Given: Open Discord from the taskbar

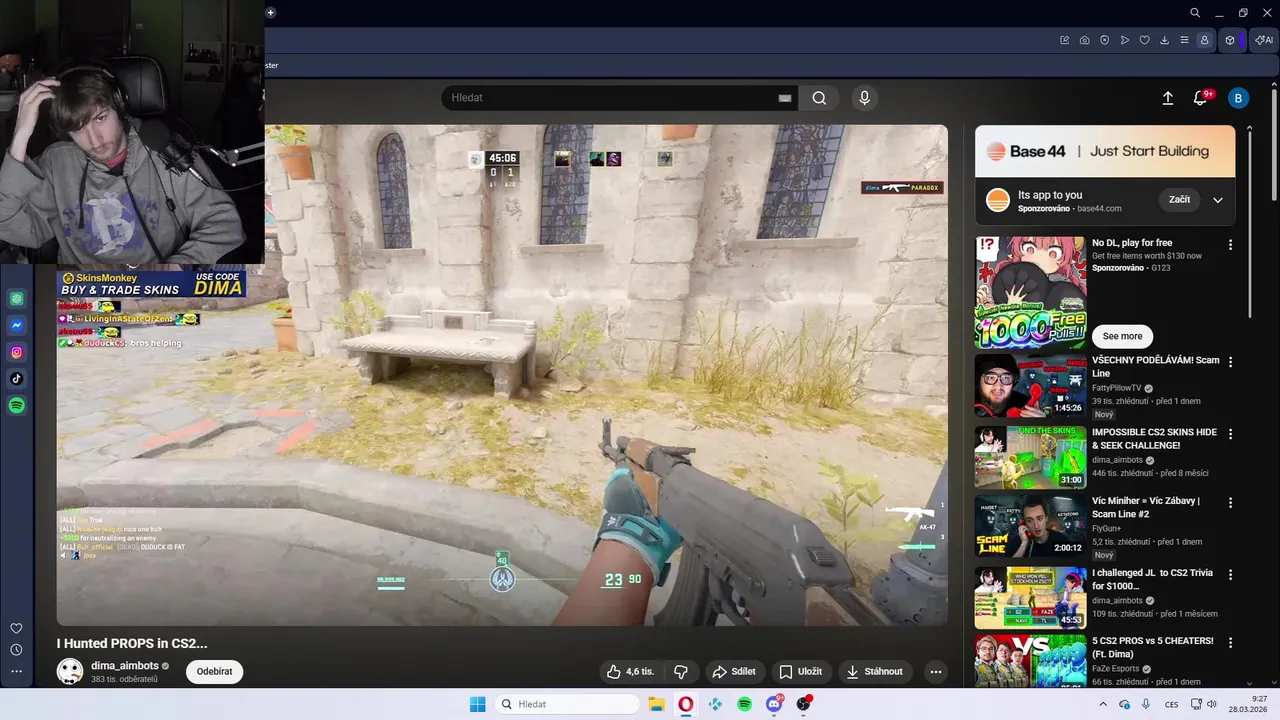Looking at the screenshot, I should click(x=774, y=704).
